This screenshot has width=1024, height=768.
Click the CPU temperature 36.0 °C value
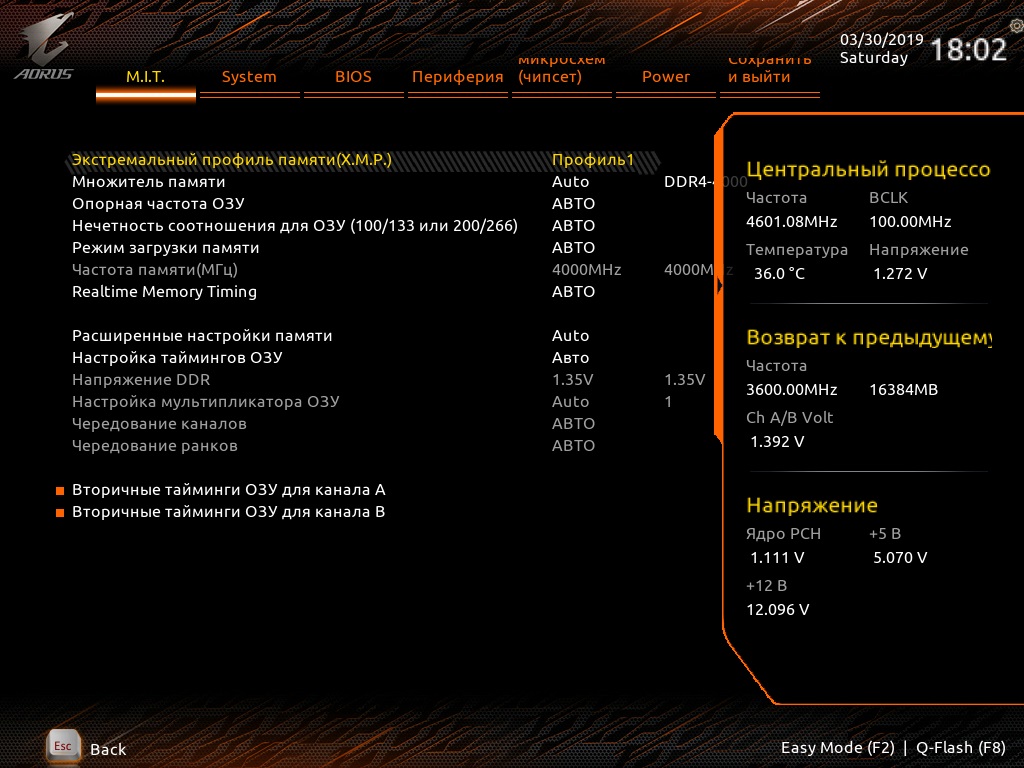tap(779, 274)
